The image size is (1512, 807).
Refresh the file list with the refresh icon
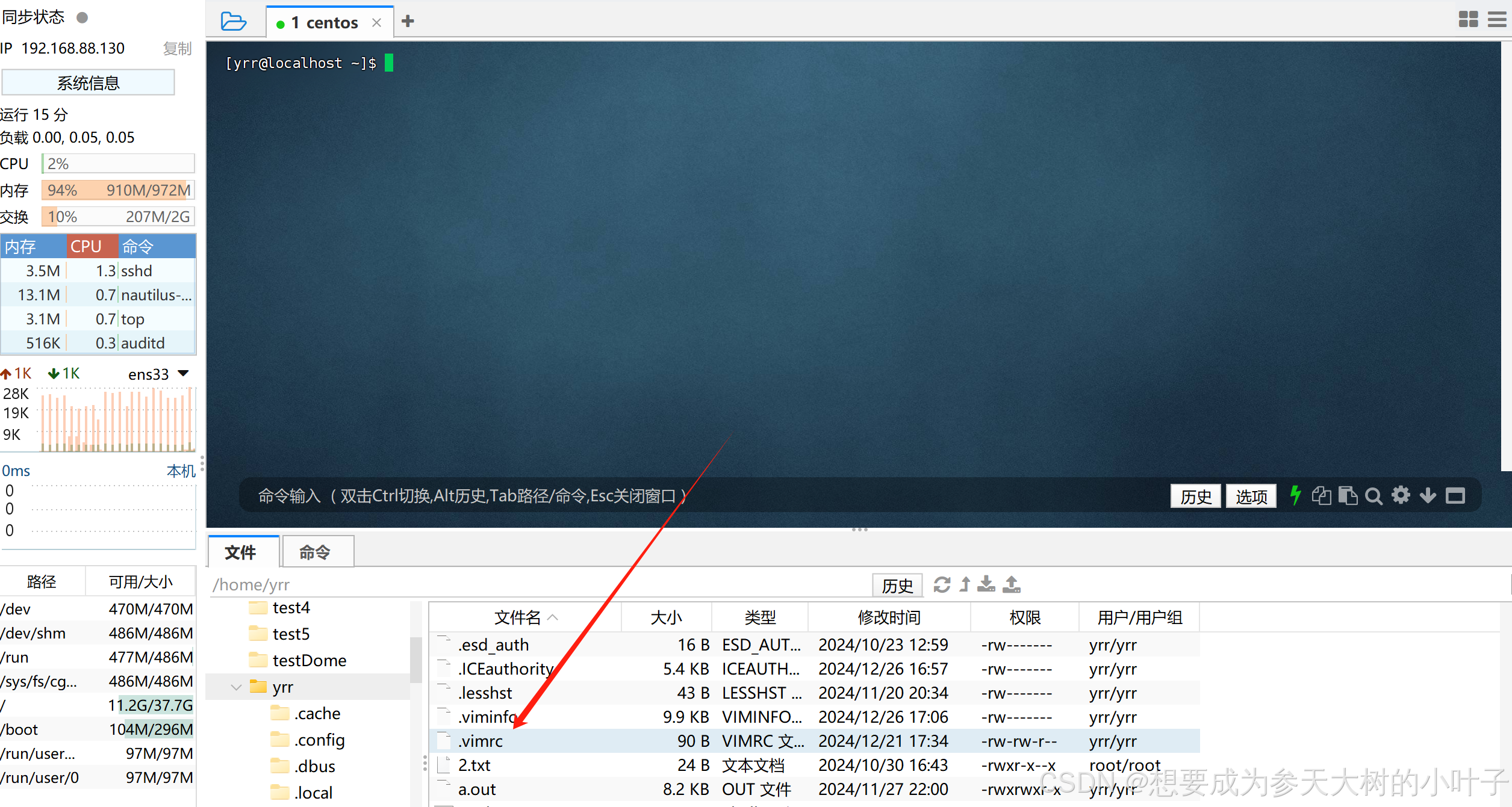[x=942, y=584]
